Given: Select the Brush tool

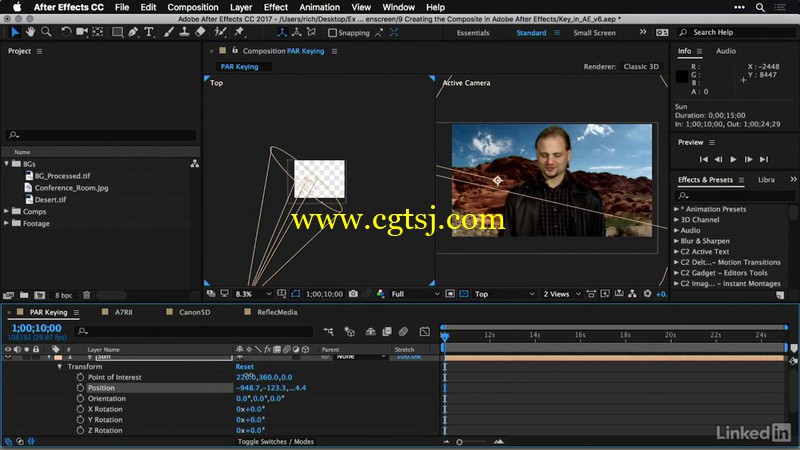Looking at the screenshot, I should pos(168,32).
